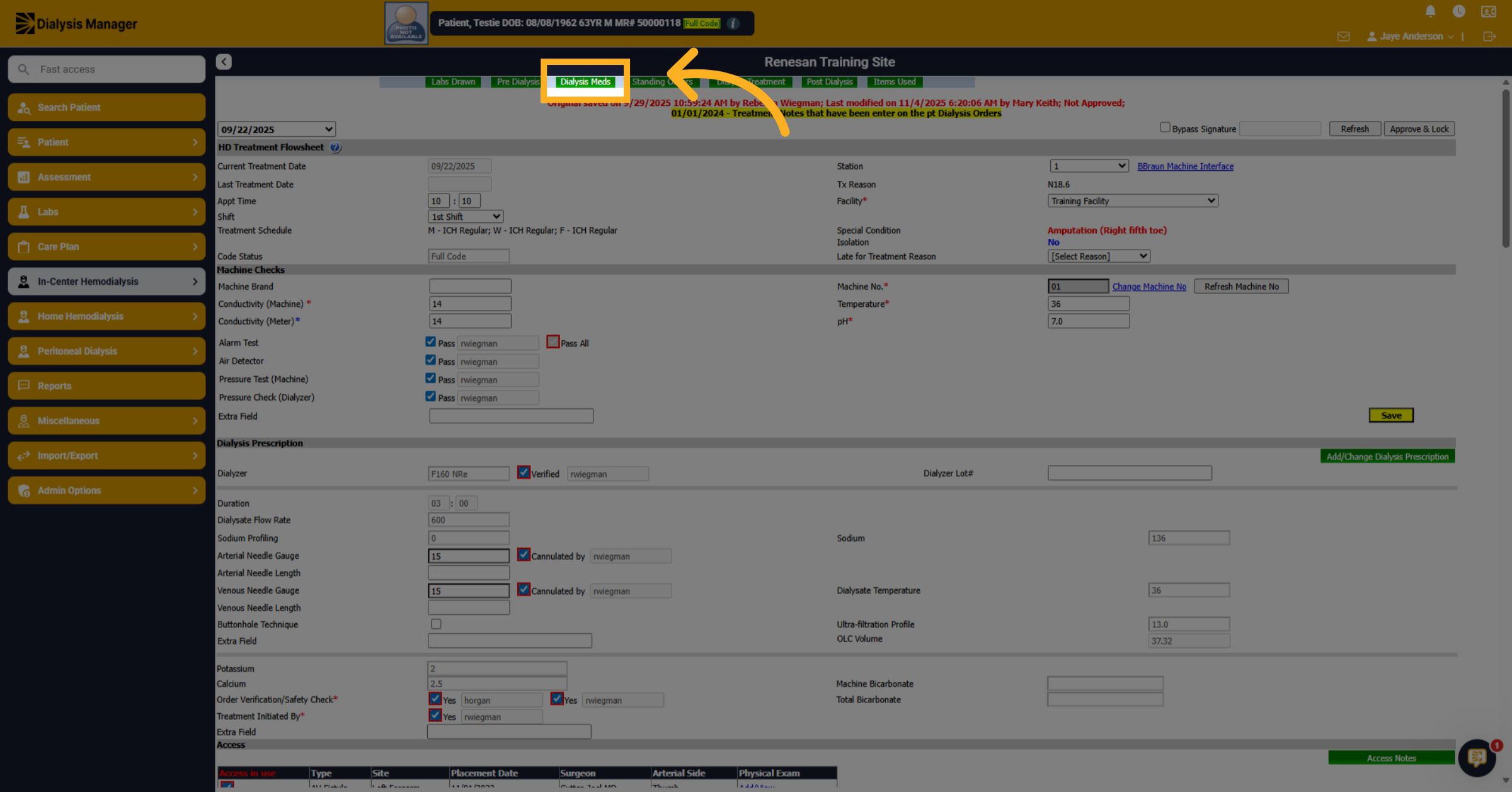Open the mail envelope icon
Viewport: 1512px width, 792px height.
pyautogui.click(x=1343, y=37)
